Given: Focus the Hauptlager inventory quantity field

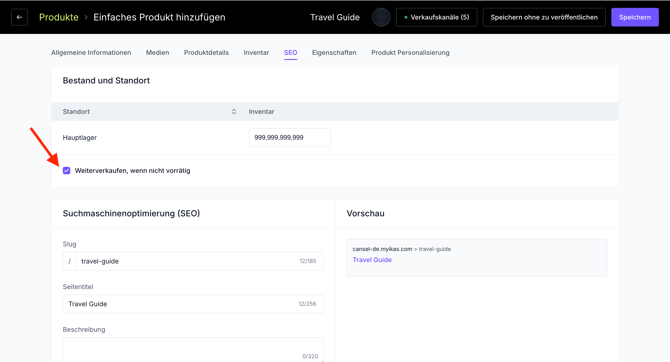Looking at the screenshot, I should coord(290,138).
